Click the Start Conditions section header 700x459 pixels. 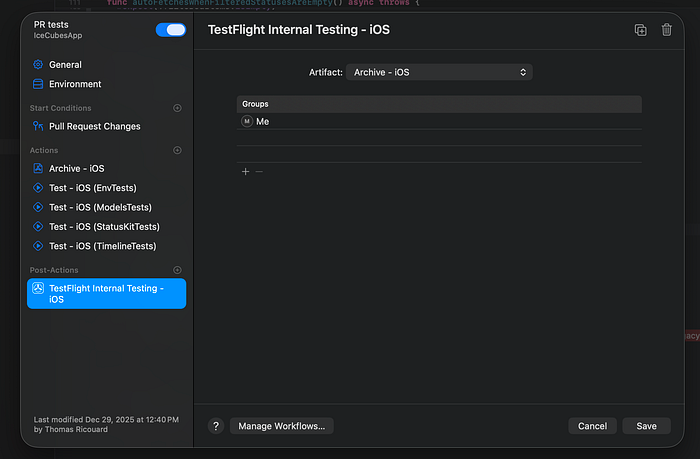(60, 108)
